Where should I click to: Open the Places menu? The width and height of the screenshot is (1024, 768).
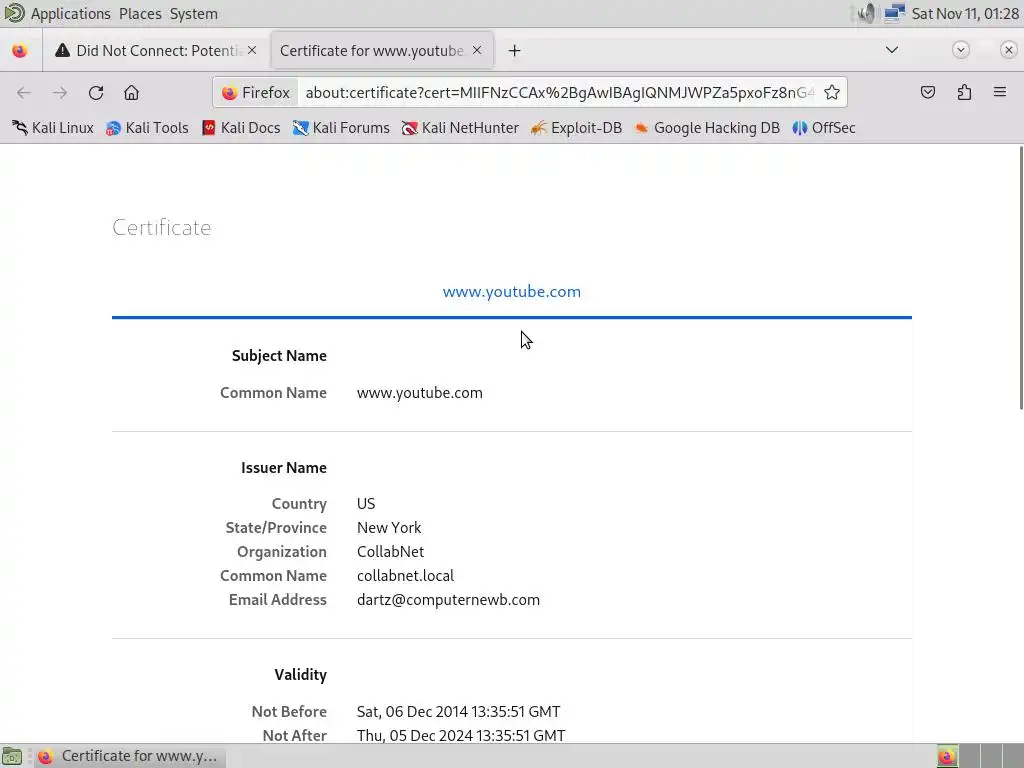[x=140, y=14]
